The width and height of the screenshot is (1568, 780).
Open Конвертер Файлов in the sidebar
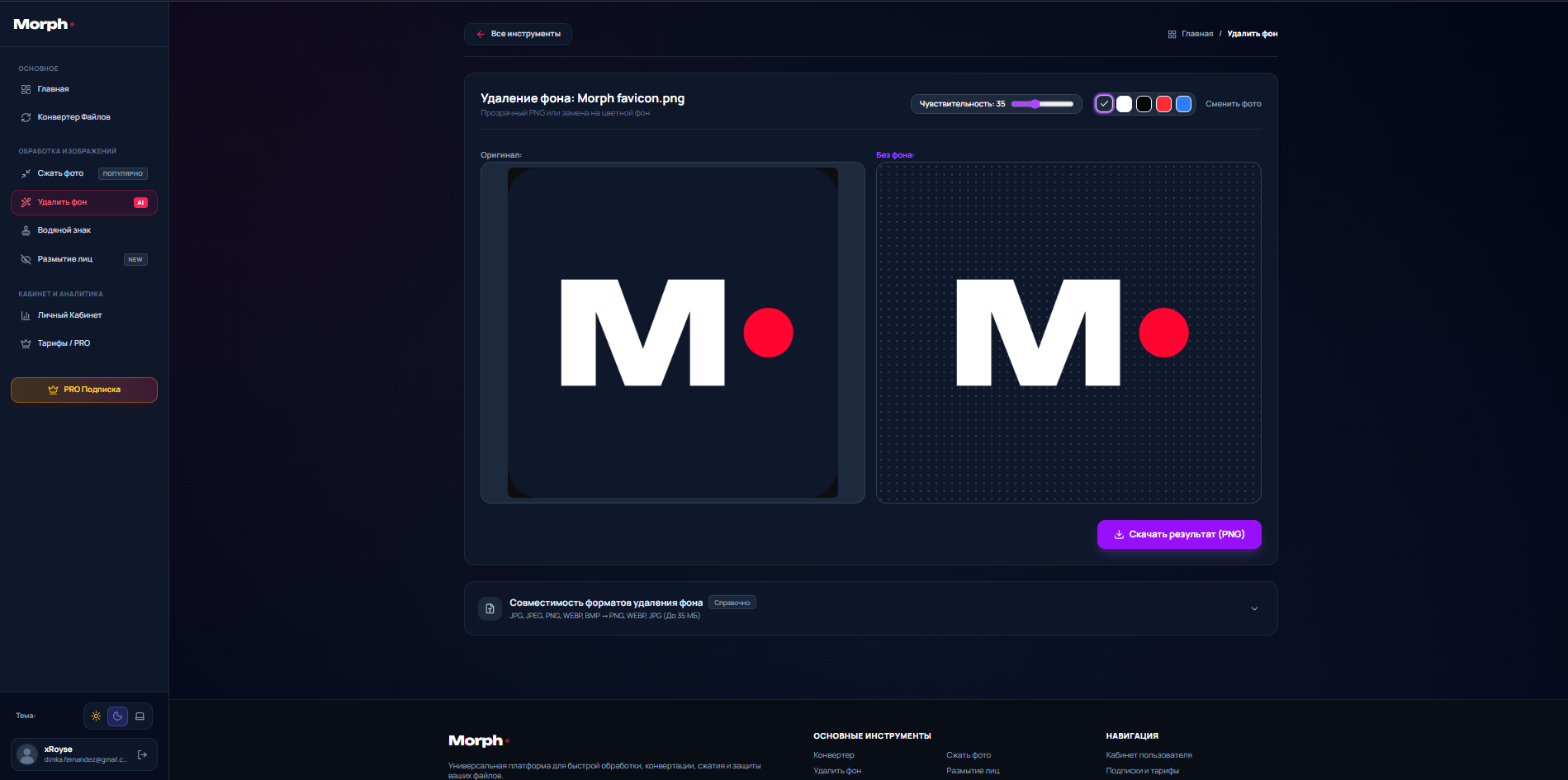84,117
